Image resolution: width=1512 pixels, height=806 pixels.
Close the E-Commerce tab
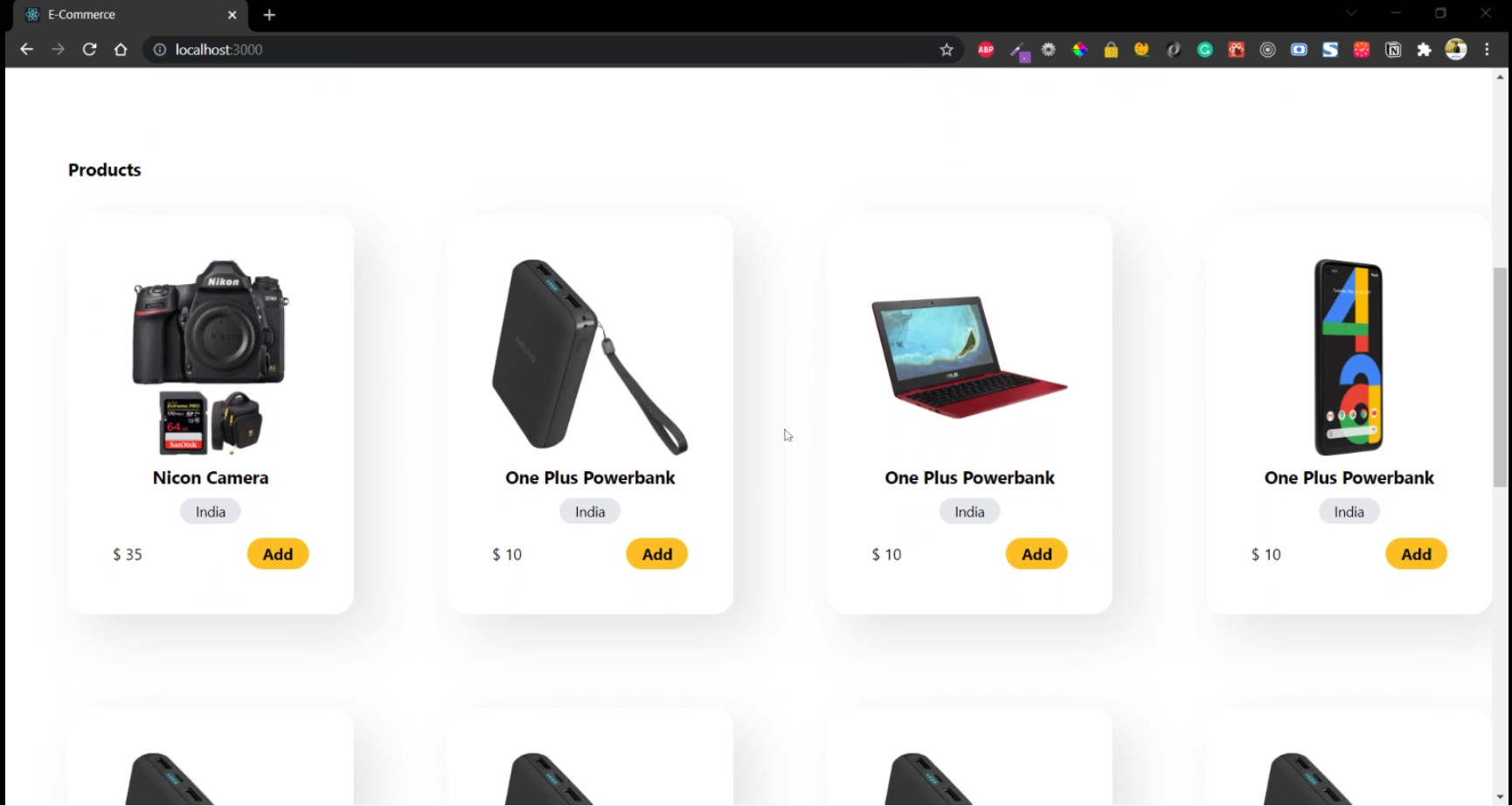coord(232,15)
